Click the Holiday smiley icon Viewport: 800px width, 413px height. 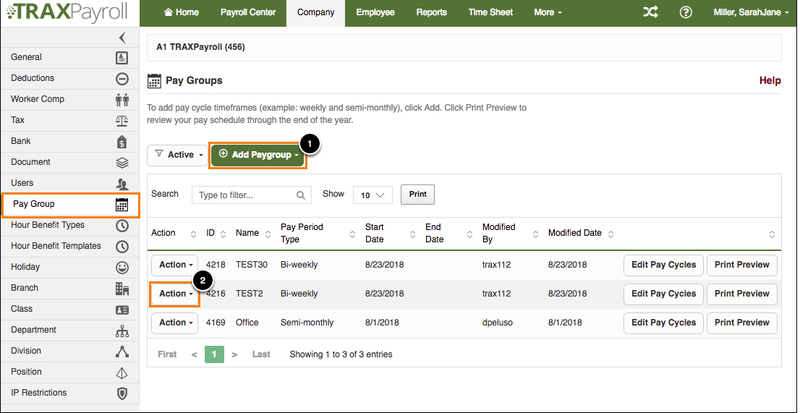(x=122, y=268)
